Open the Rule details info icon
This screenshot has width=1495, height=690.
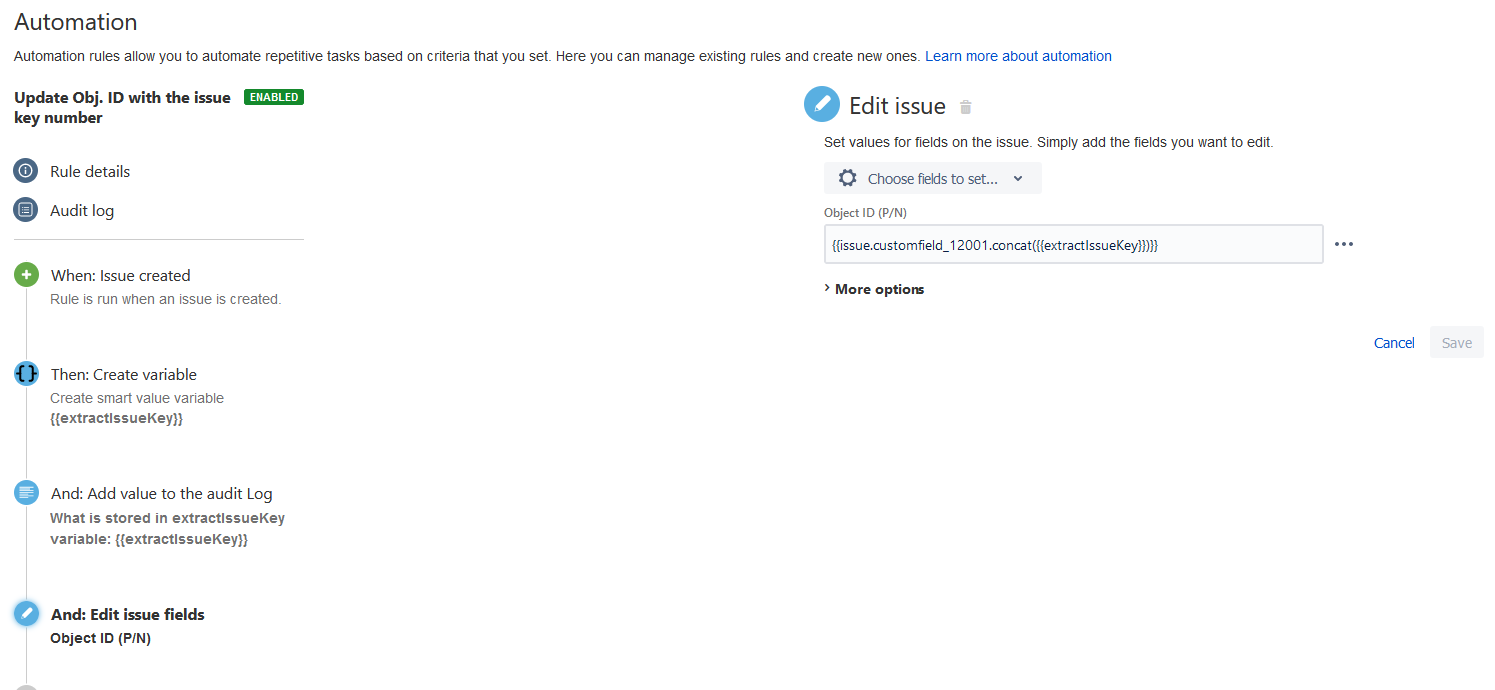26,171
